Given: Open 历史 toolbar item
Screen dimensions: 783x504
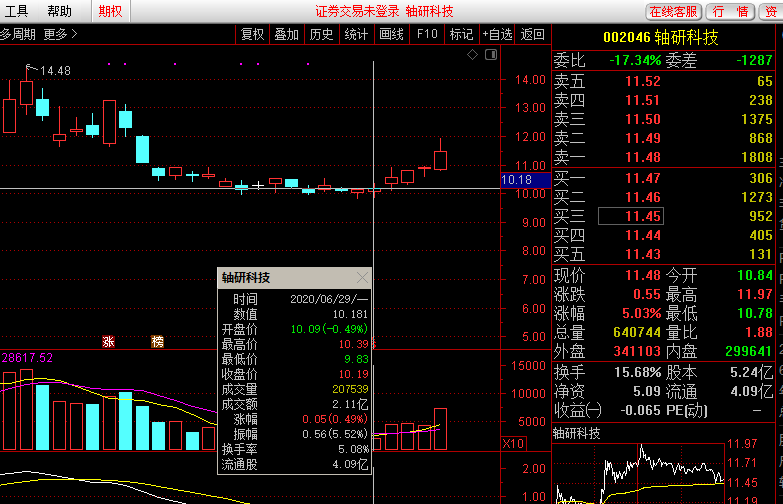Looking at the screenshot, I should [x=321, y=34].
